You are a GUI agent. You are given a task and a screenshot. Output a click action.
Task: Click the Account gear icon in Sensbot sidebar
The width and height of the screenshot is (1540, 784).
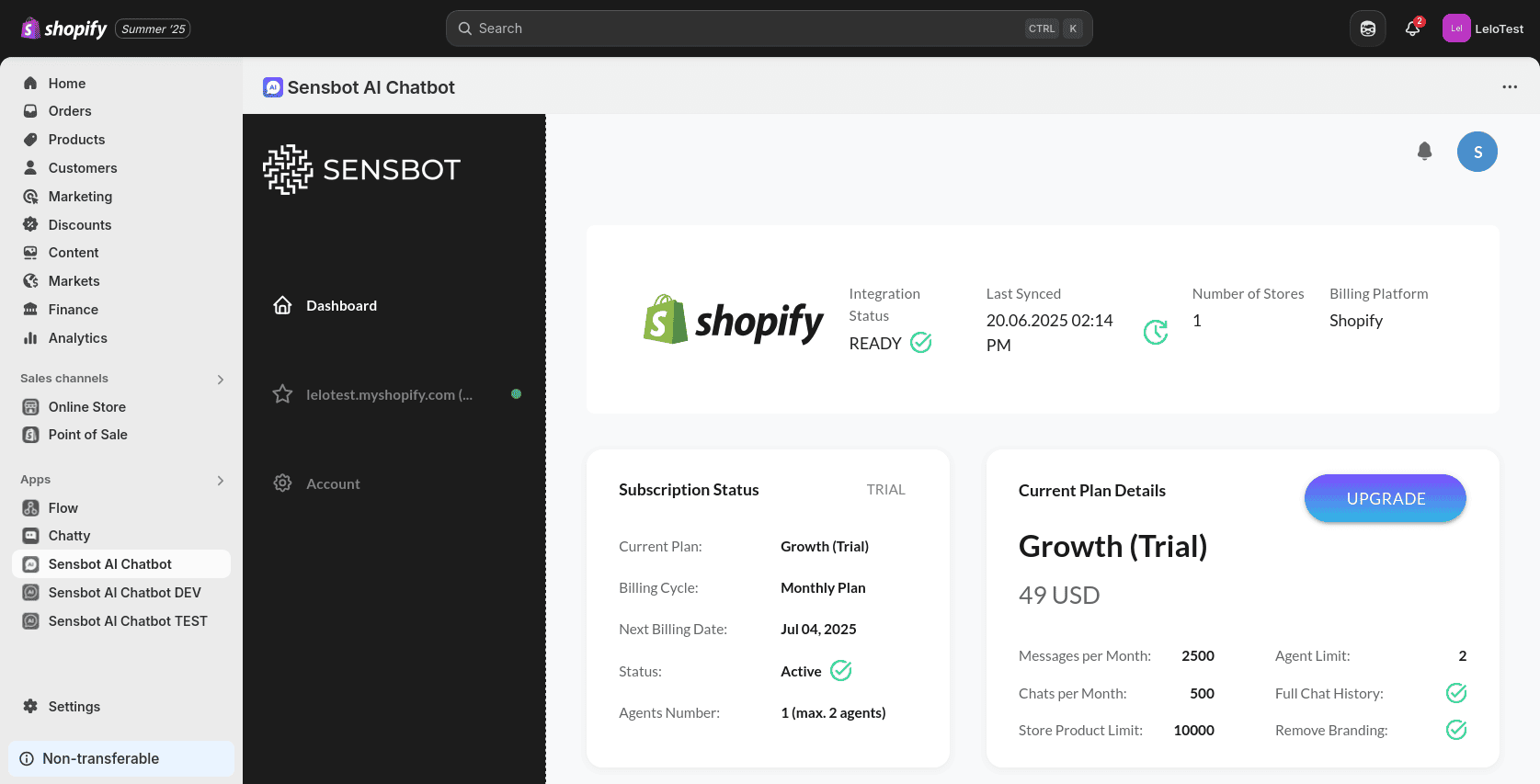[x=282, y=483]
